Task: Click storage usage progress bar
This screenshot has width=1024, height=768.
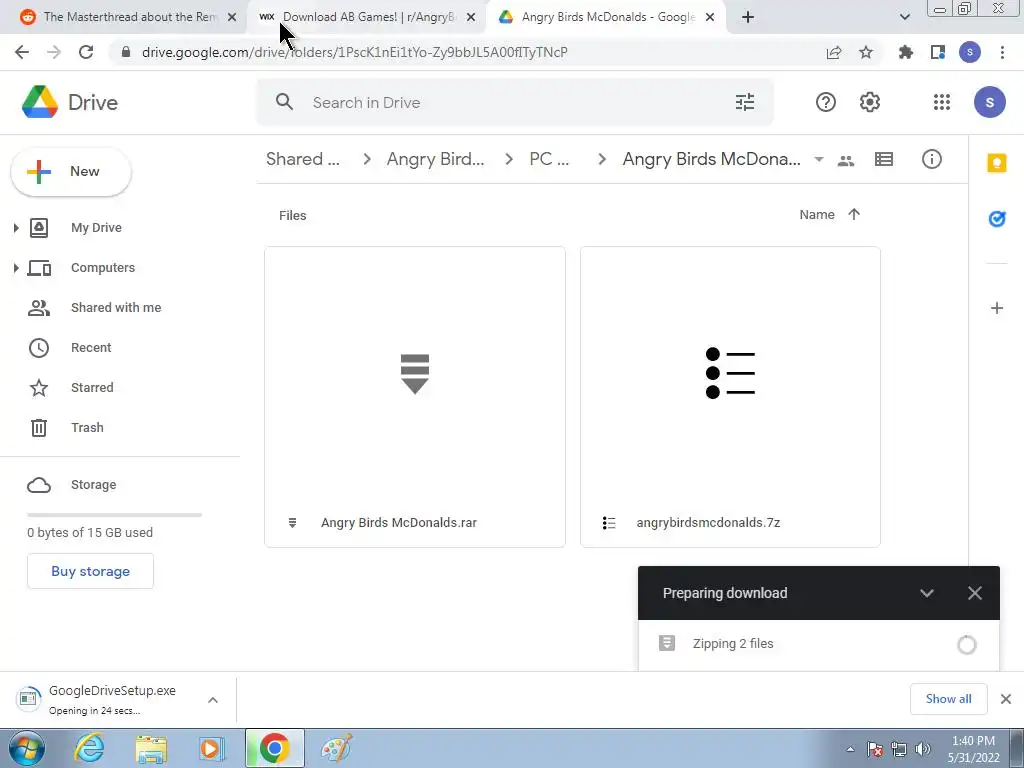Action: click(114, 515)
